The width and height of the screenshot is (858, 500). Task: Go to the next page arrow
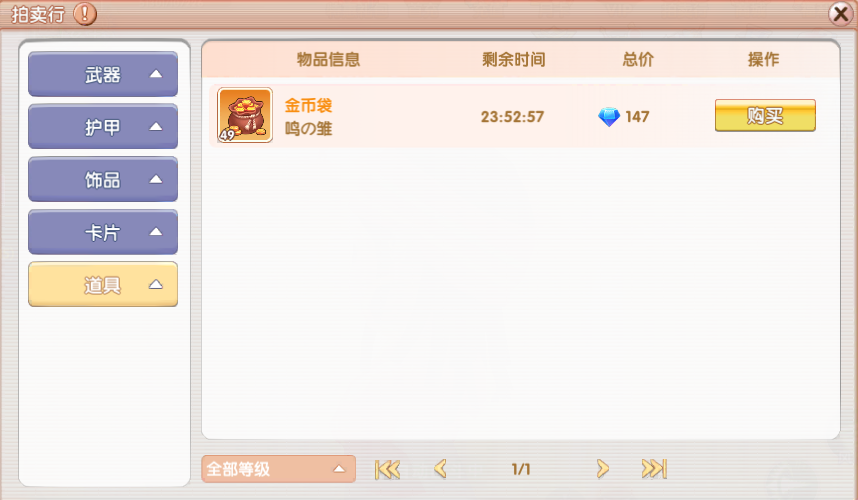coord(602,469)
